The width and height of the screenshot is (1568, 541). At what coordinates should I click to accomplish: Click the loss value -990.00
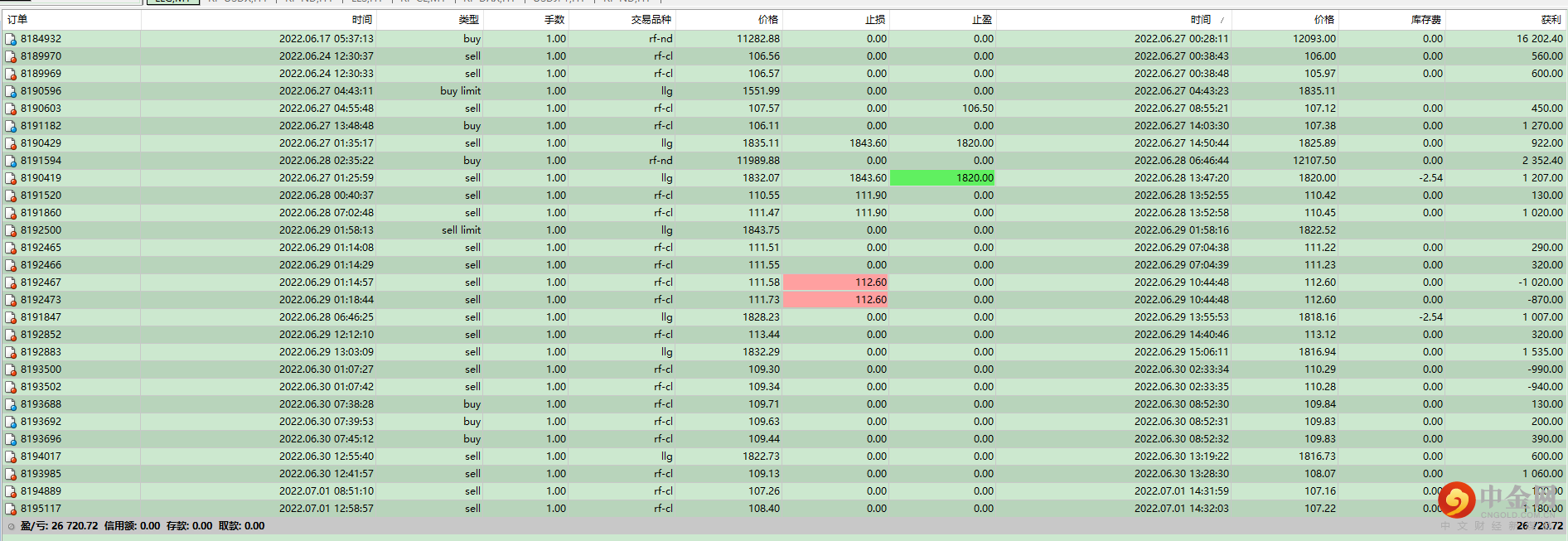tap(1546, 370)
